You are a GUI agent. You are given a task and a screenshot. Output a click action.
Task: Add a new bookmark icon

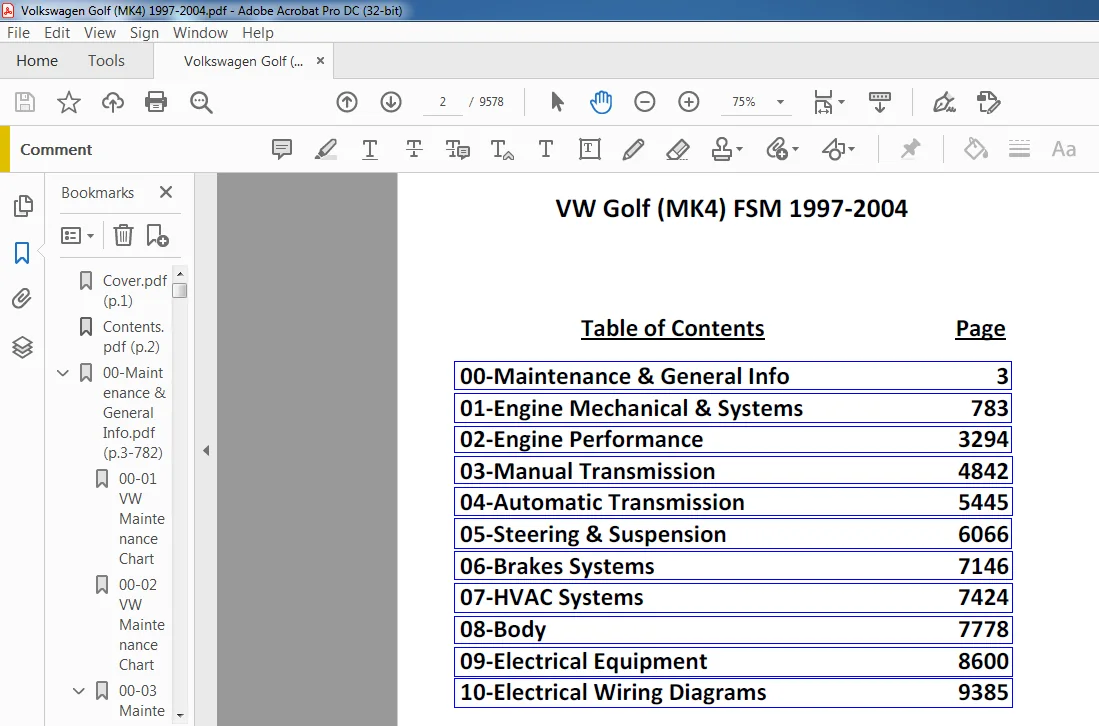click(157, 235)
